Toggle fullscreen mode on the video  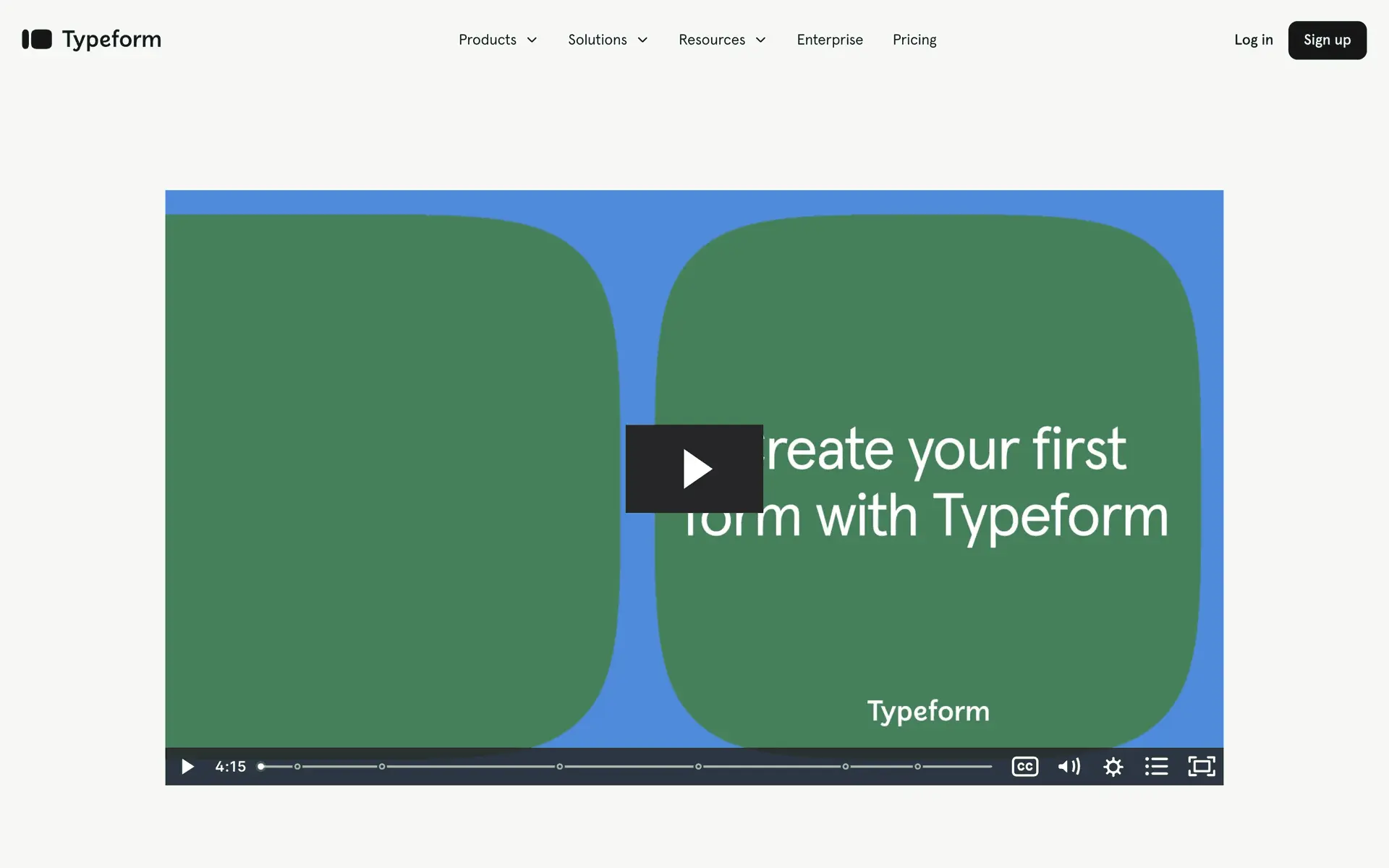[1201, 767]
